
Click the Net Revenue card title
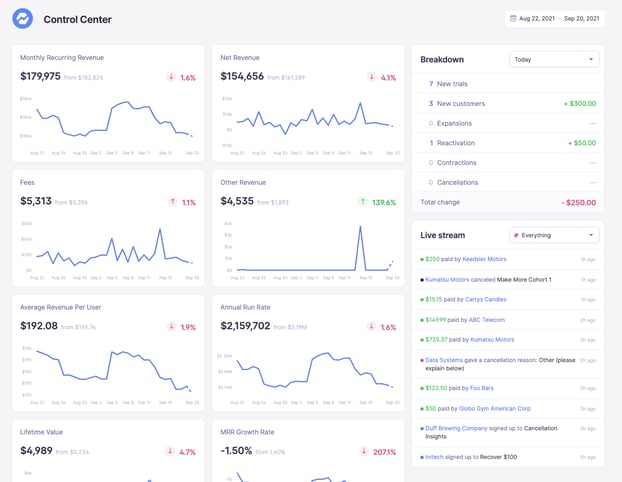coord(240,58)
